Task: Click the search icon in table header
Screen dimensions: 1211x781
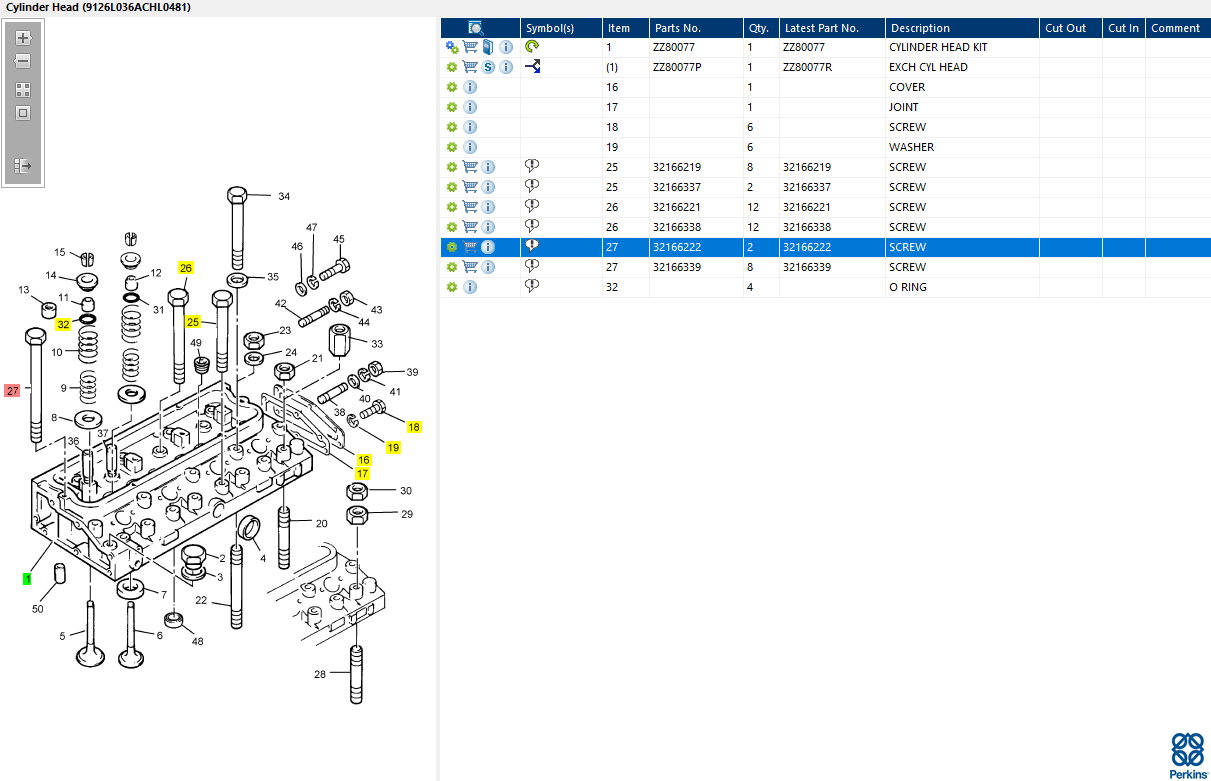Action: (476, 28)
